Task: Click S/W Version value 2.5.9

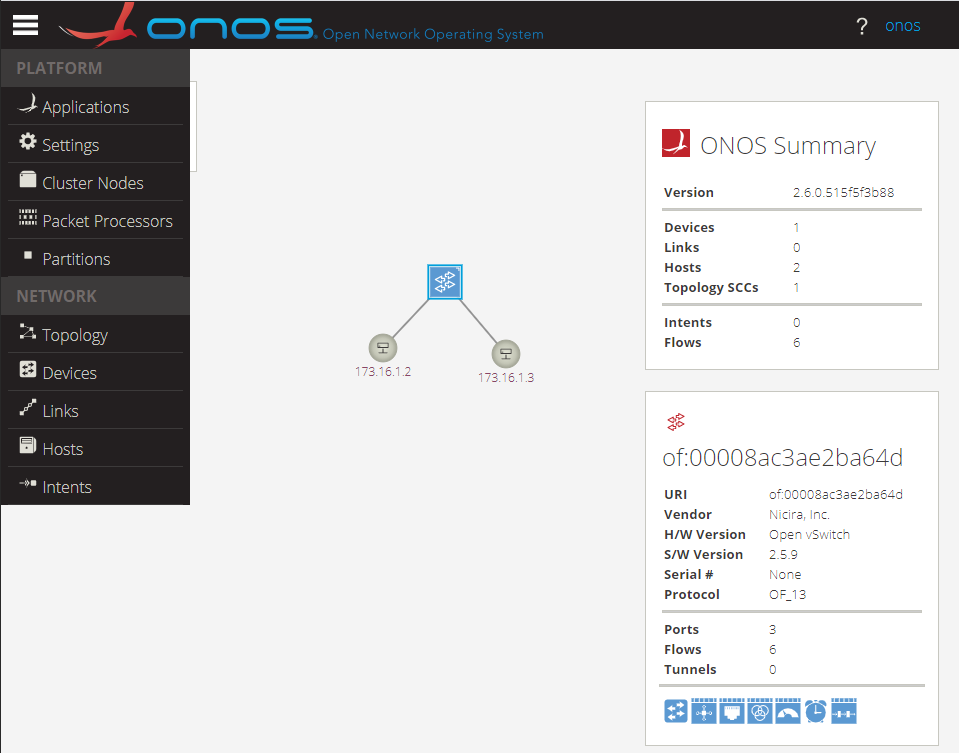Action: click(x=783, y=555)
